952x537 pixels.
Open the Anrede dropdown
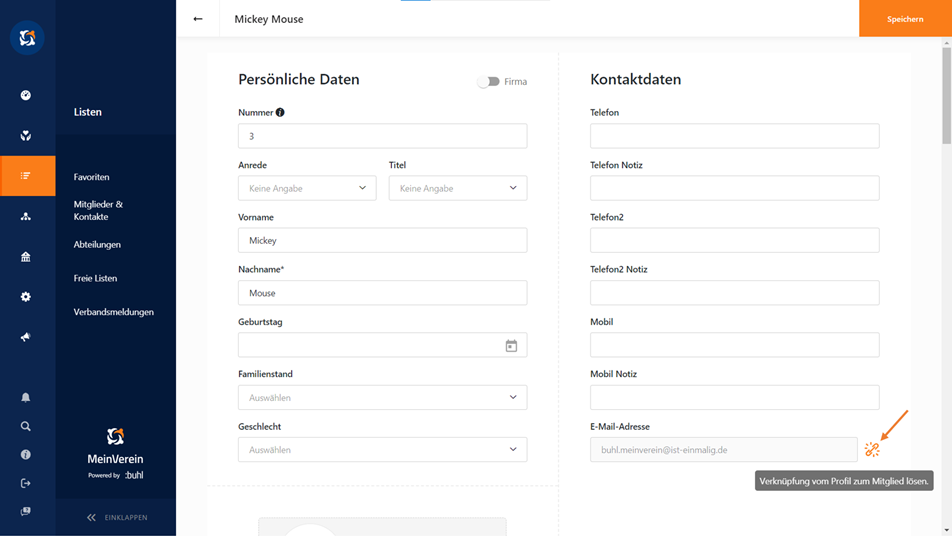pyautogui.click(x=307, y=188)
